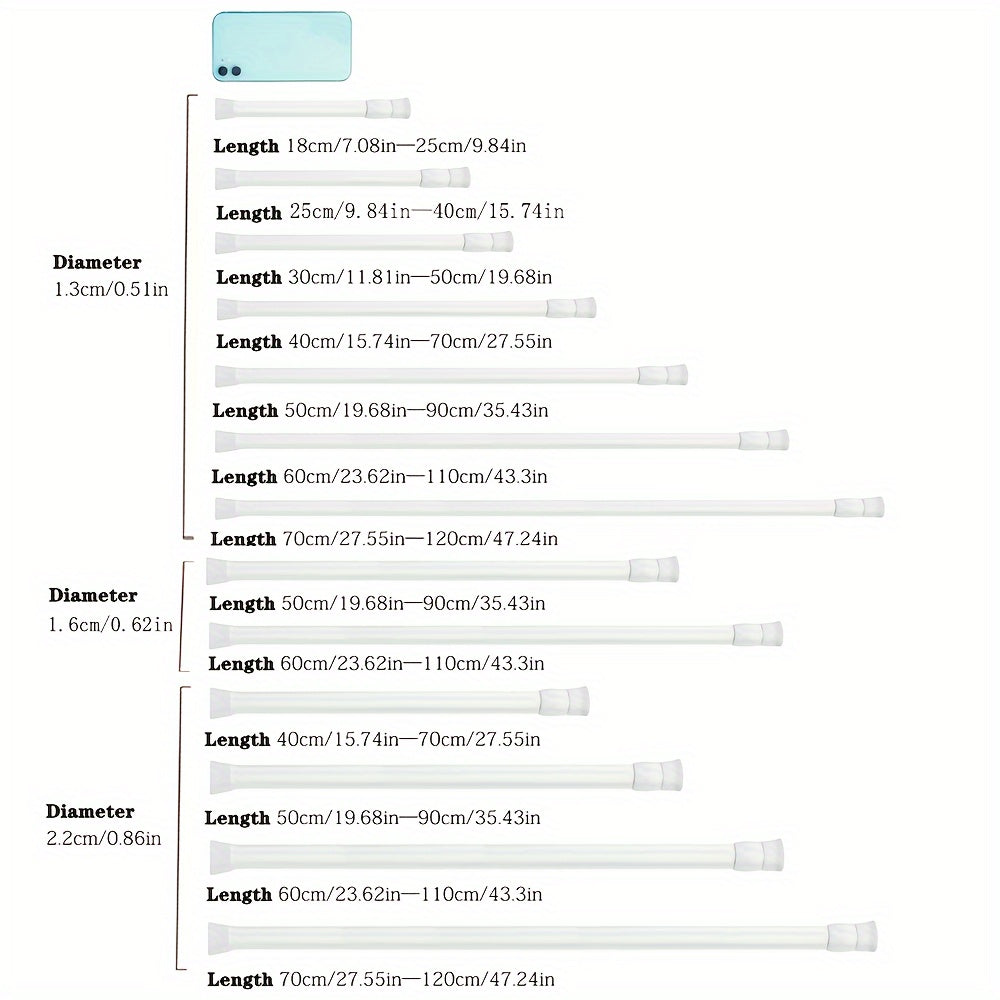The height and width of the screenshot is (1000, 1000).
Task: Click the phone's dual camera lenses
Action: (229, 71)
